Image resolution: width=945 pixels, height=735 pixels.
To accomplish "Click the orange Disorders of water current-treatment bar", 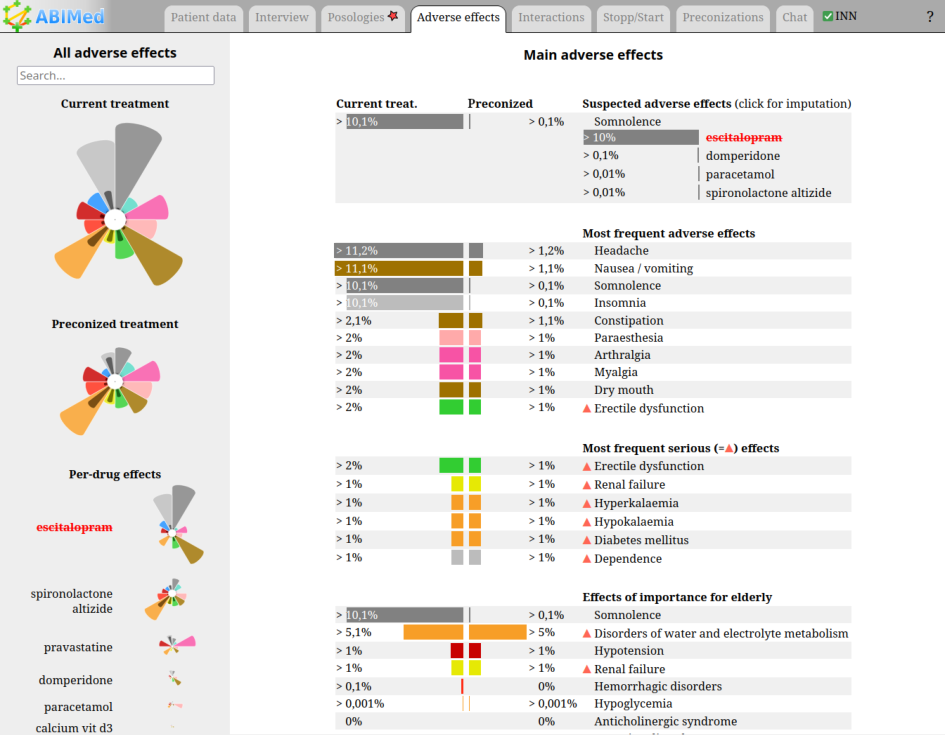I will [433, 632].
